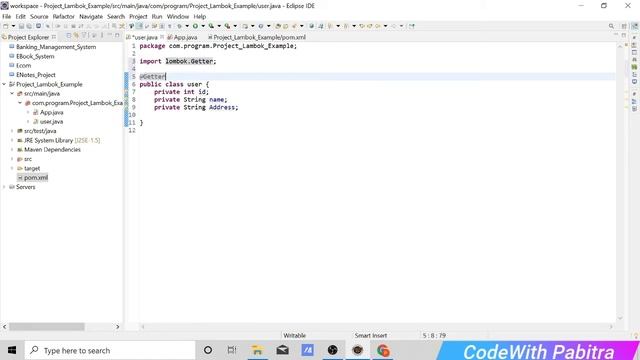Click the @Getter annotation in the editor

pos(153,76)
